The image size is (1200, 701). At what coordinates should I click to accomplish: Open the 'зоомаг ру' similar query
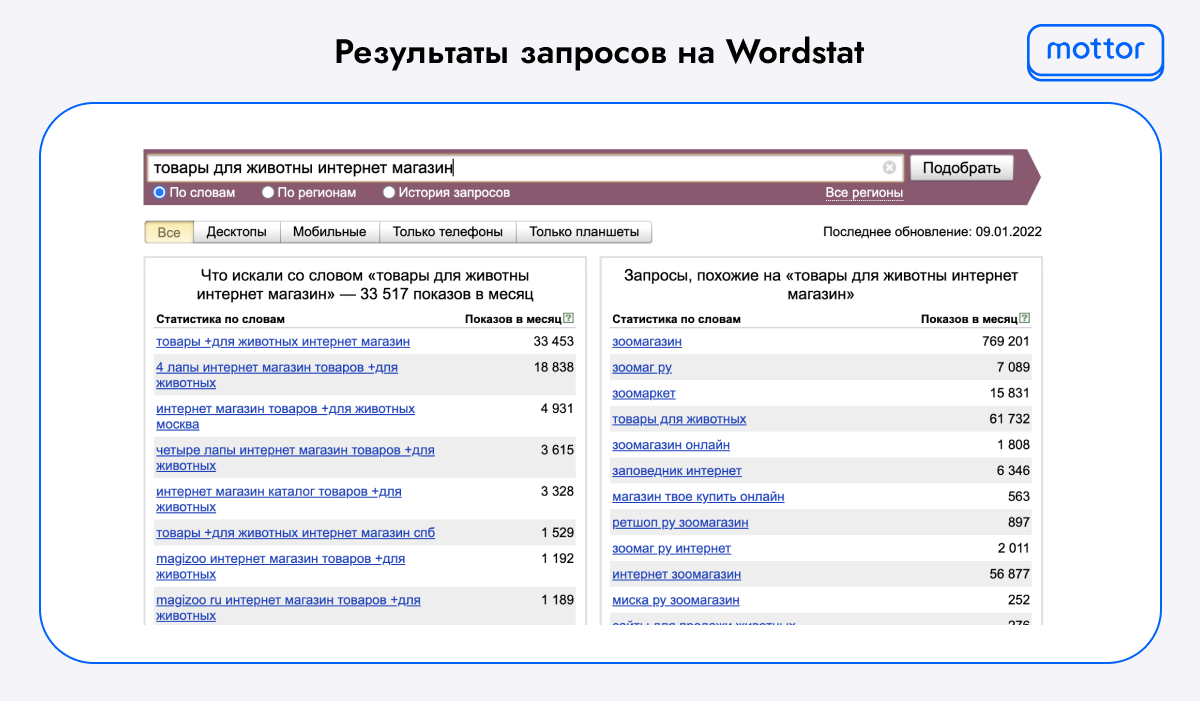[642, 368]
